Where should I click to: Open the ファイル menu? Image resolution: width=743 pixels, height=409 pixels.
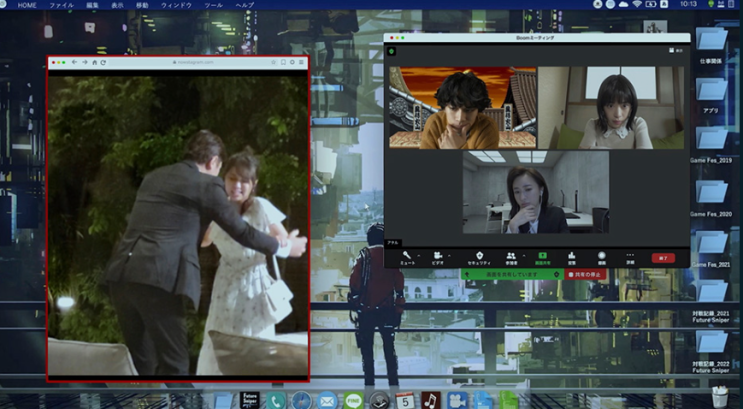point(62,5)
